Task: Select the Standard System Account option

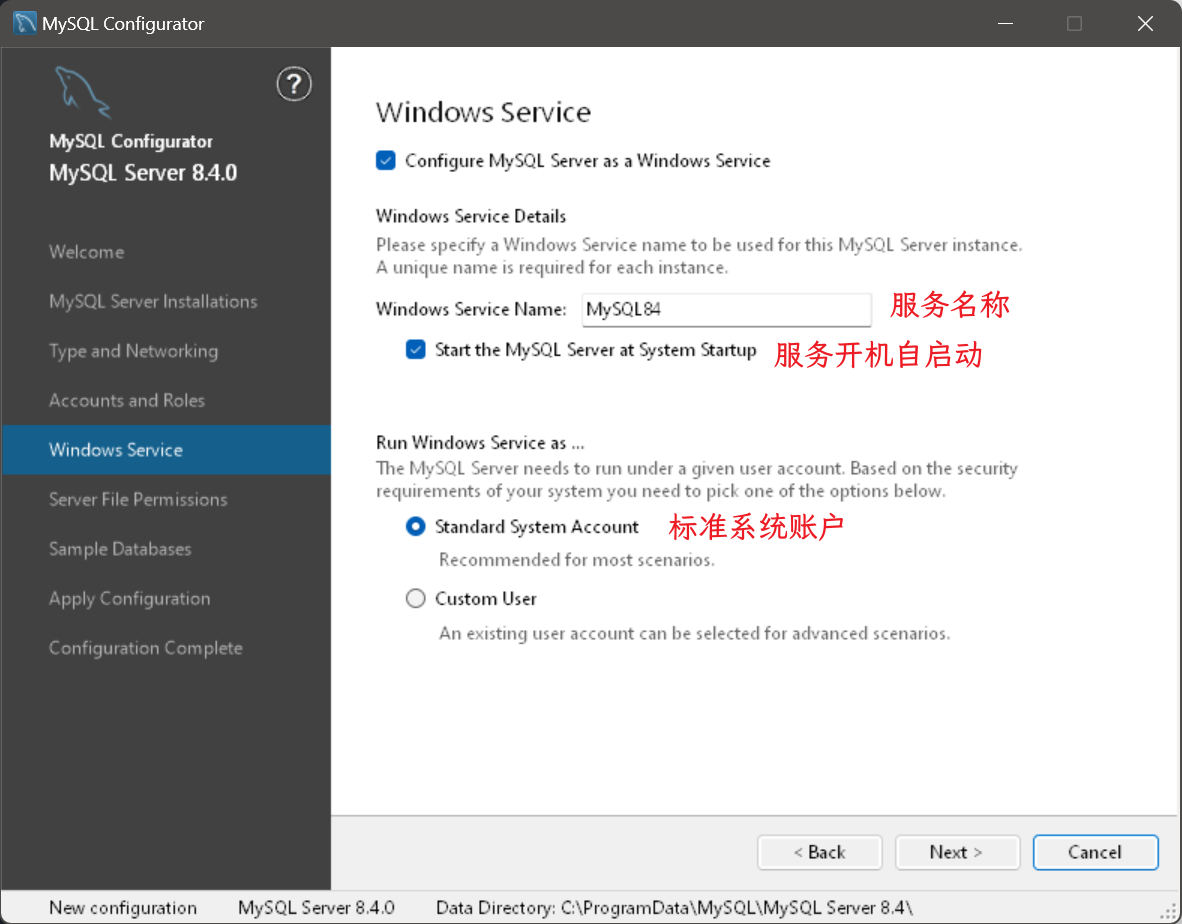Action: [415, 526]
